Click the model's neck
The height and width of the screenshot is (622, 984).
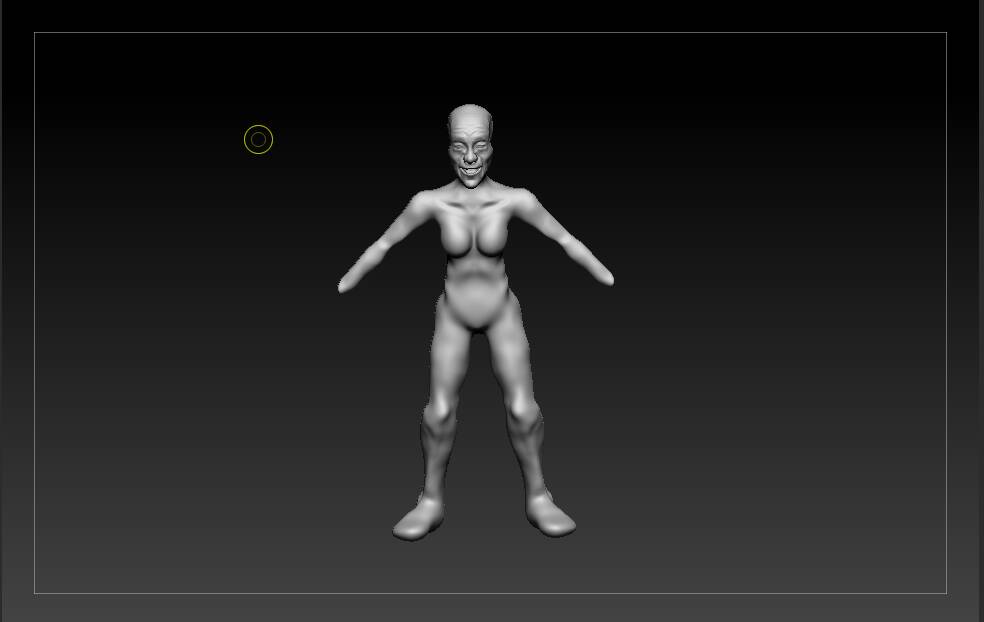coord(472,187)
